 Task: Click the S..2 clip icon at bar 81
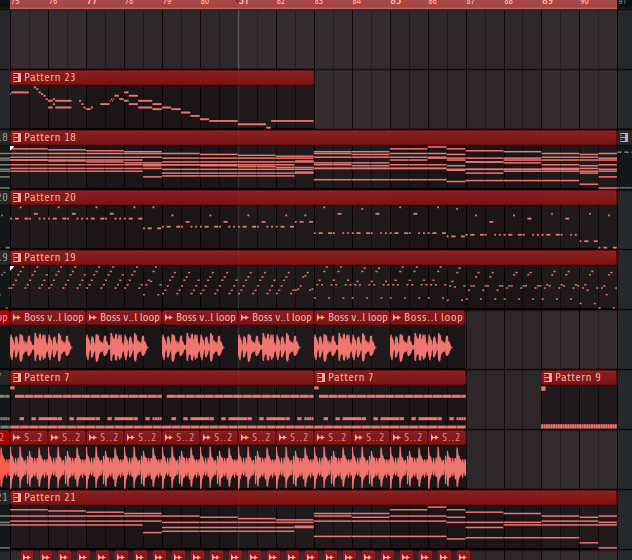(x=244, y=437)
